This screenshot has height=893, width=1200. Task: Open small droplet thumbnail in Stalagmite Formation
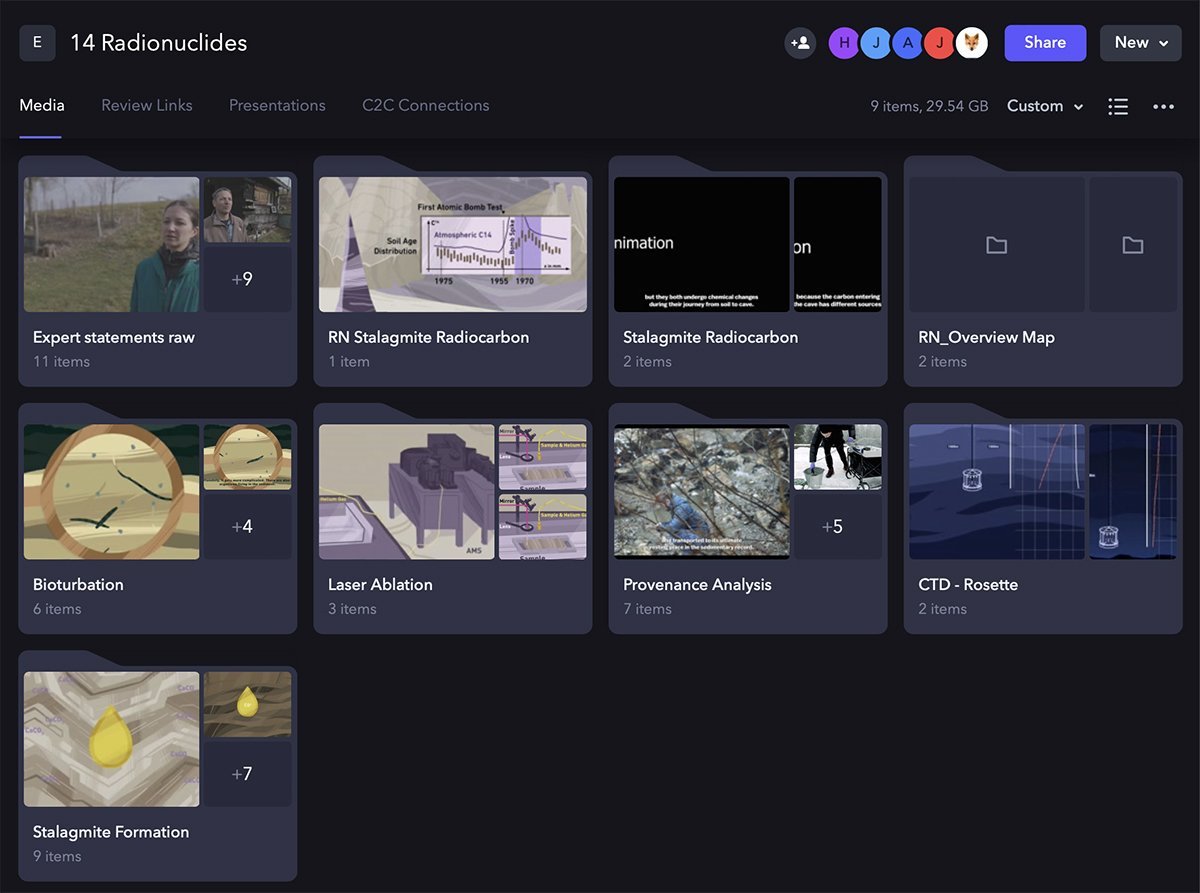[x=248, y=704]
